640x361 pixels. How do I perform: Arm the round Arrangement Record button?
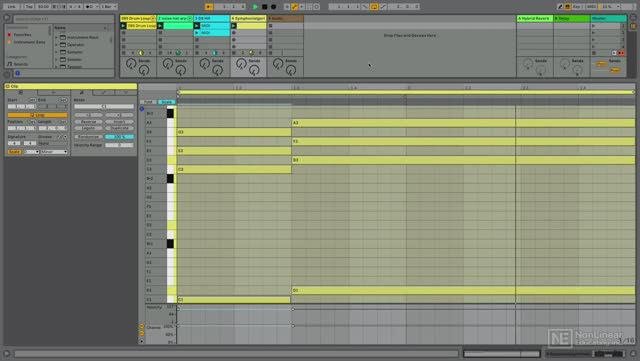tap(273, 7)
